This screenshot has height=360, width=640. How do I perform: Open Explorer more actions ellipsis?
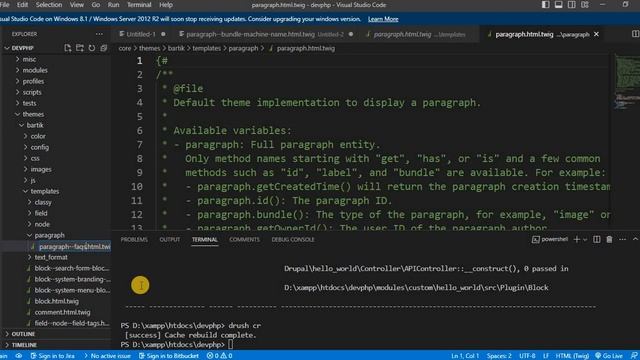[x=99, y=34]
